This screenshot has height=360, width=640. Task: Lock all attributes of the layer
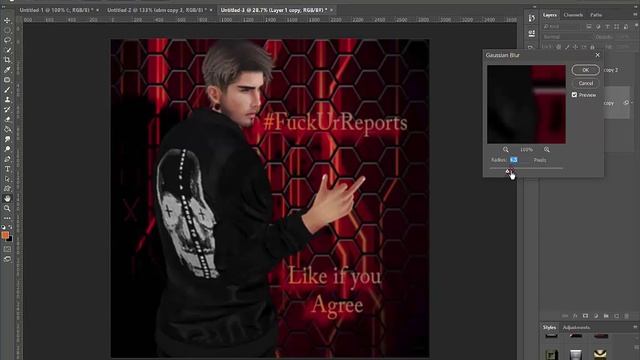(x=592, y=47)
